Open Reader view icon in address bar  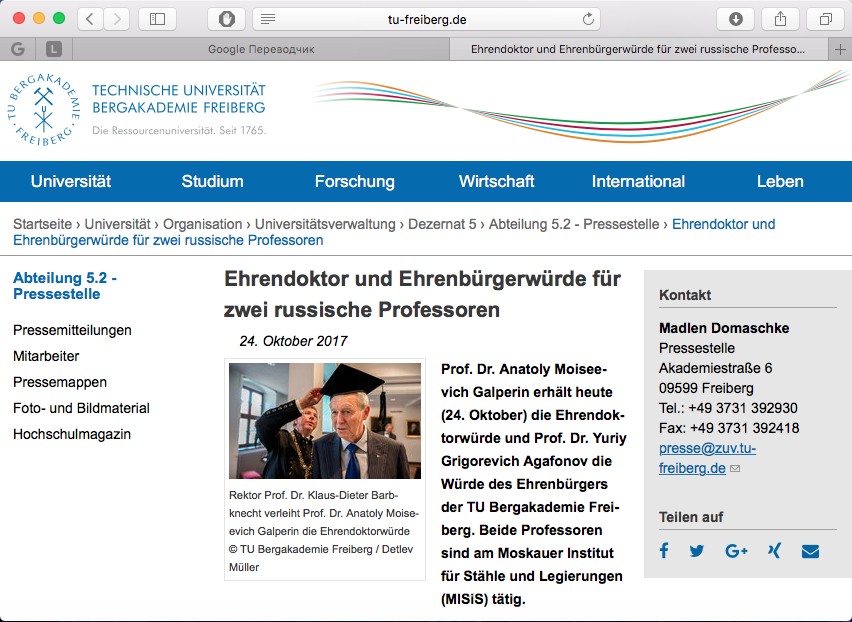coord(268,20)
